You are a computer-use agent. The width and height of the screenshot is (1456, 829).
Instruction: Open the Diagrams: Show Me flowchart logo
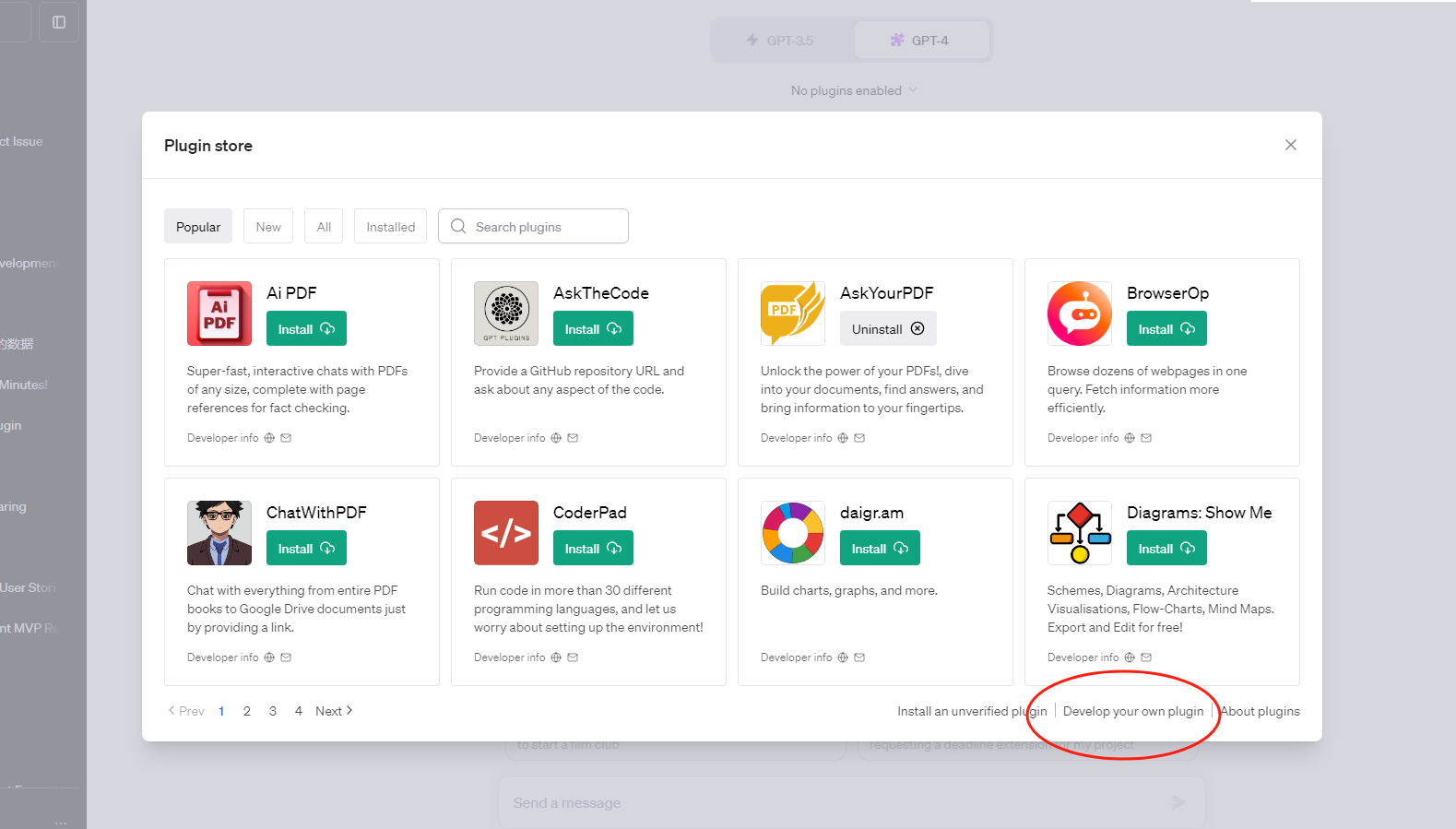1080,533
